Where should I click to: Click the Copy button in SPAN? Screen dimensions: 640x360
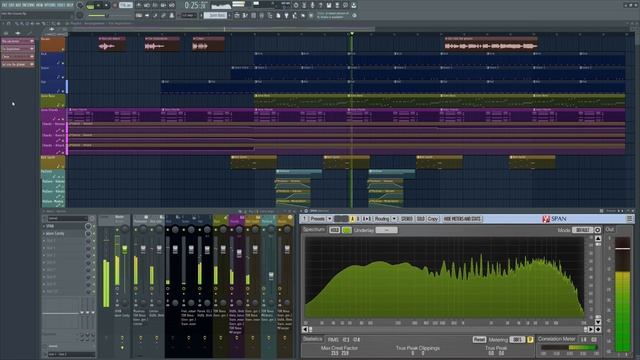433,219
